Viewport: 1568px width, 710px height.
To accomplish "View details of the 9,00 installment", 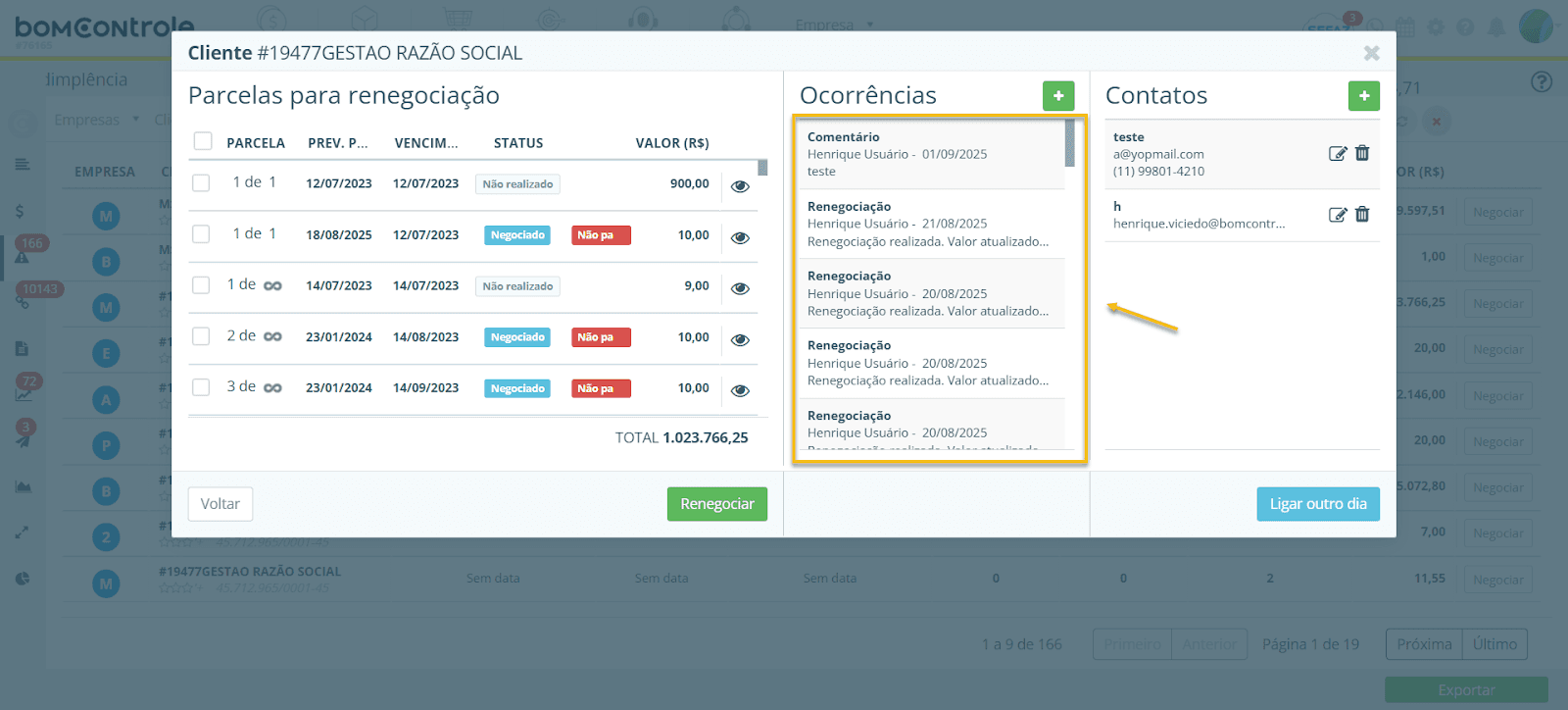I will click(x=740, y=288).
